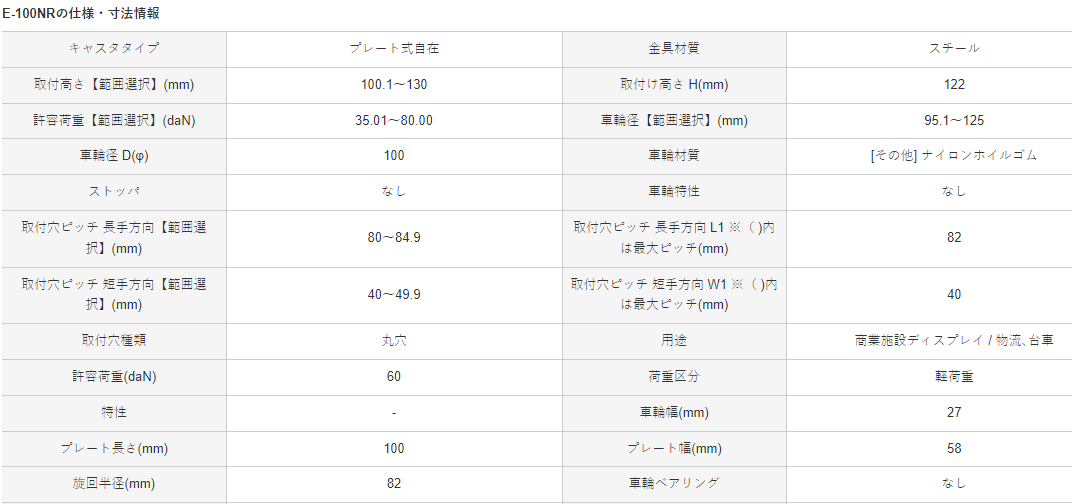Select the 商業施設ディスプレイ / 物流、台車 usage cell
1072x504 pixels.
click(954, 341)
